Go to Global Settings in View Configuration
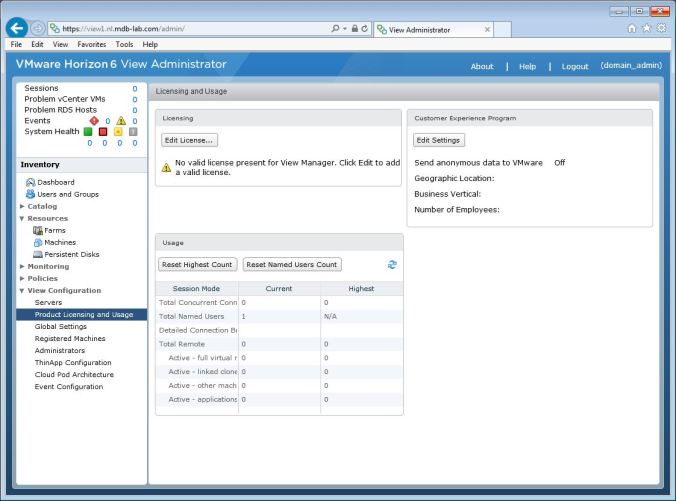 pyautogui.click(x=60, y=326)
